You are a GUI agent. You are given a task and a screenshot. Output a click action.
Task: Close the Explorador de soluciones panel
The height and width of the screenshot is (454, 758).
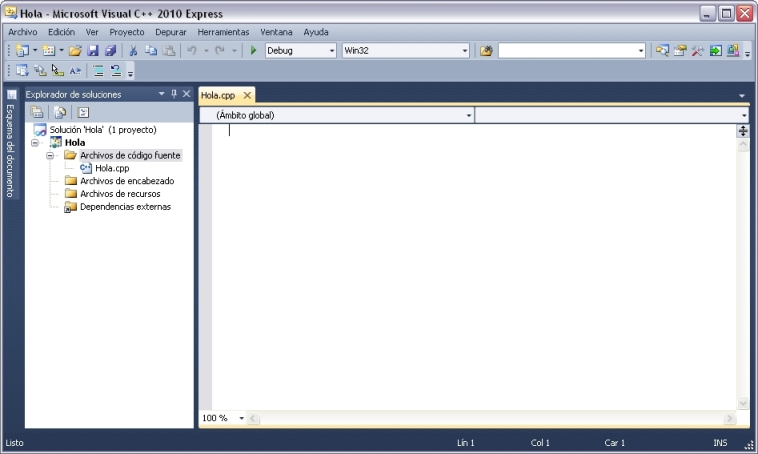click(187, 94)
